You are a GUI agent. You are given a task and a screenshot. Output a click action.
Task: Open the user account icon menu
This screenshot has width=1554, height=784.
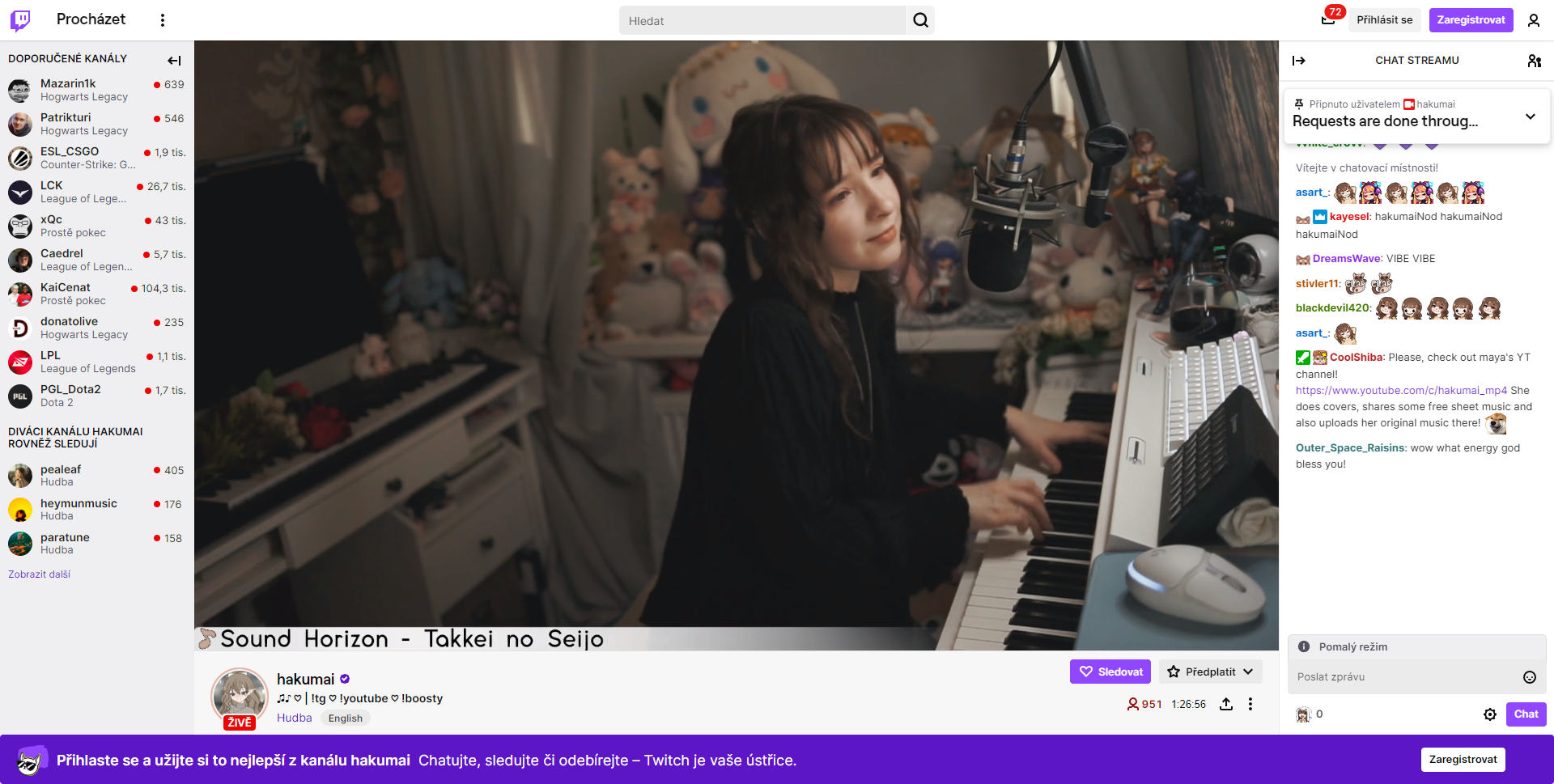1534,20
